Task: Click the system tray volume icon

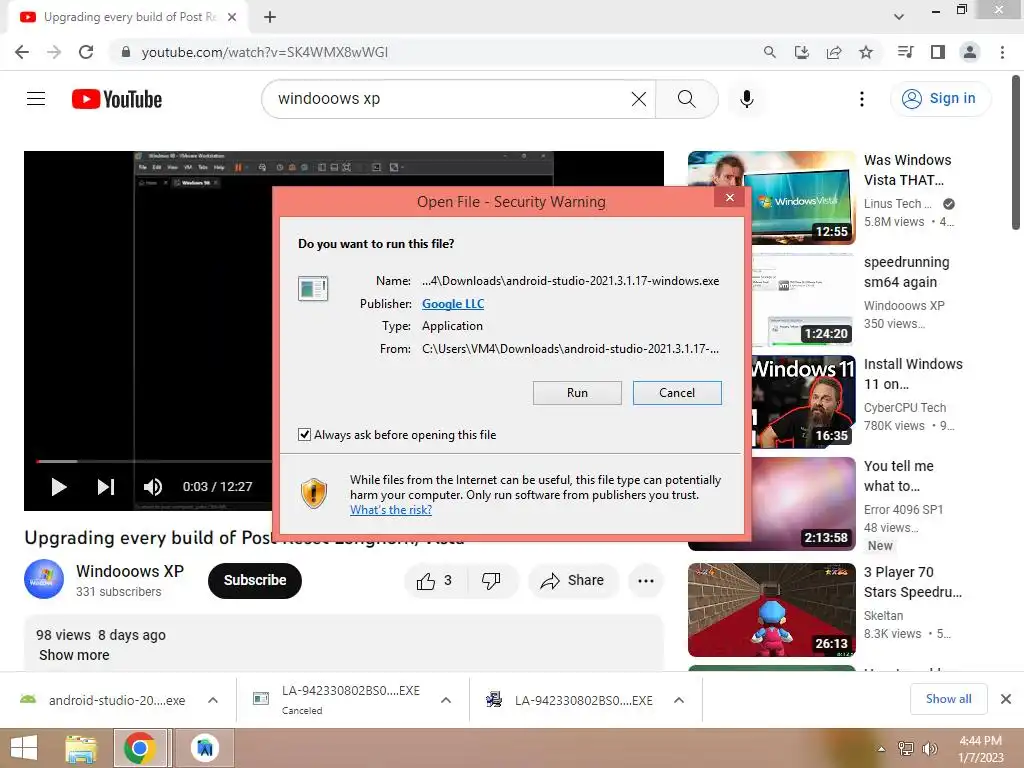Action: point(930,749)
